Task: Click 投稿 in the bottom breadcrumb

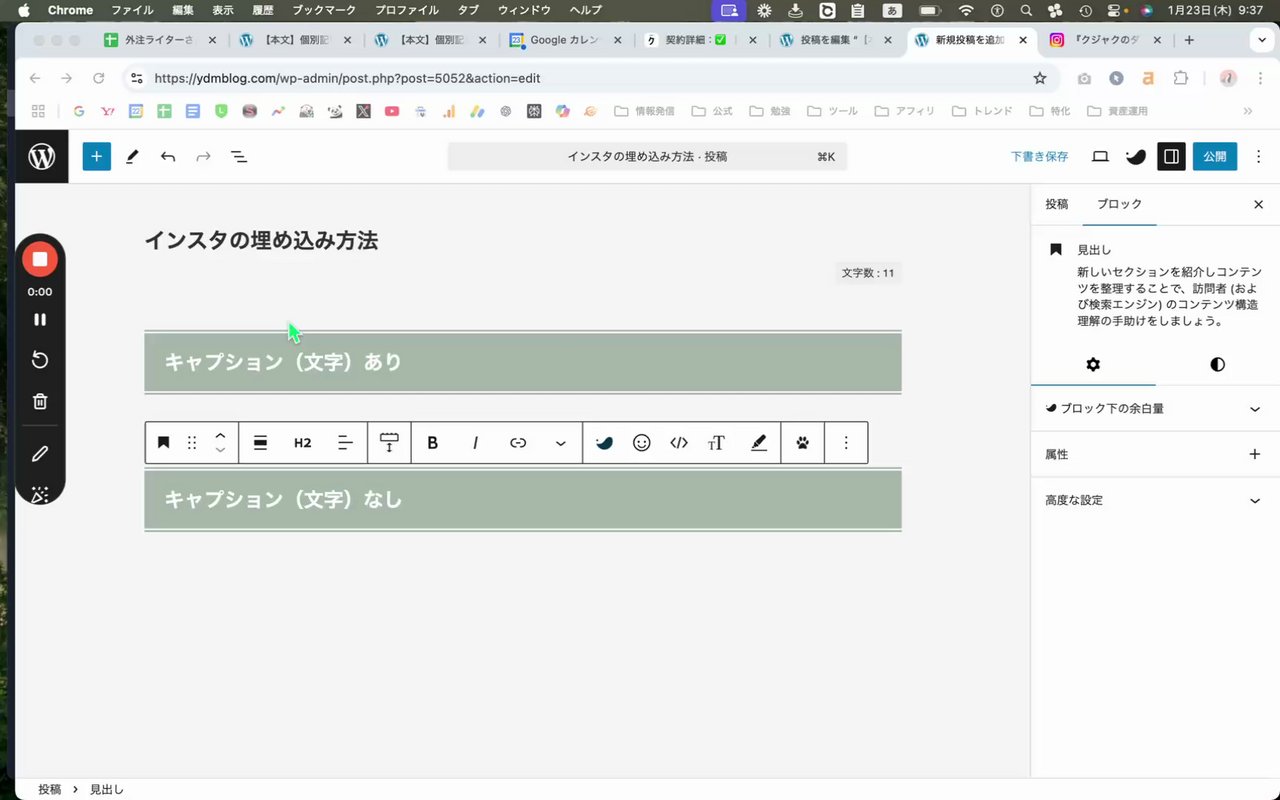Action: (49, 789)
